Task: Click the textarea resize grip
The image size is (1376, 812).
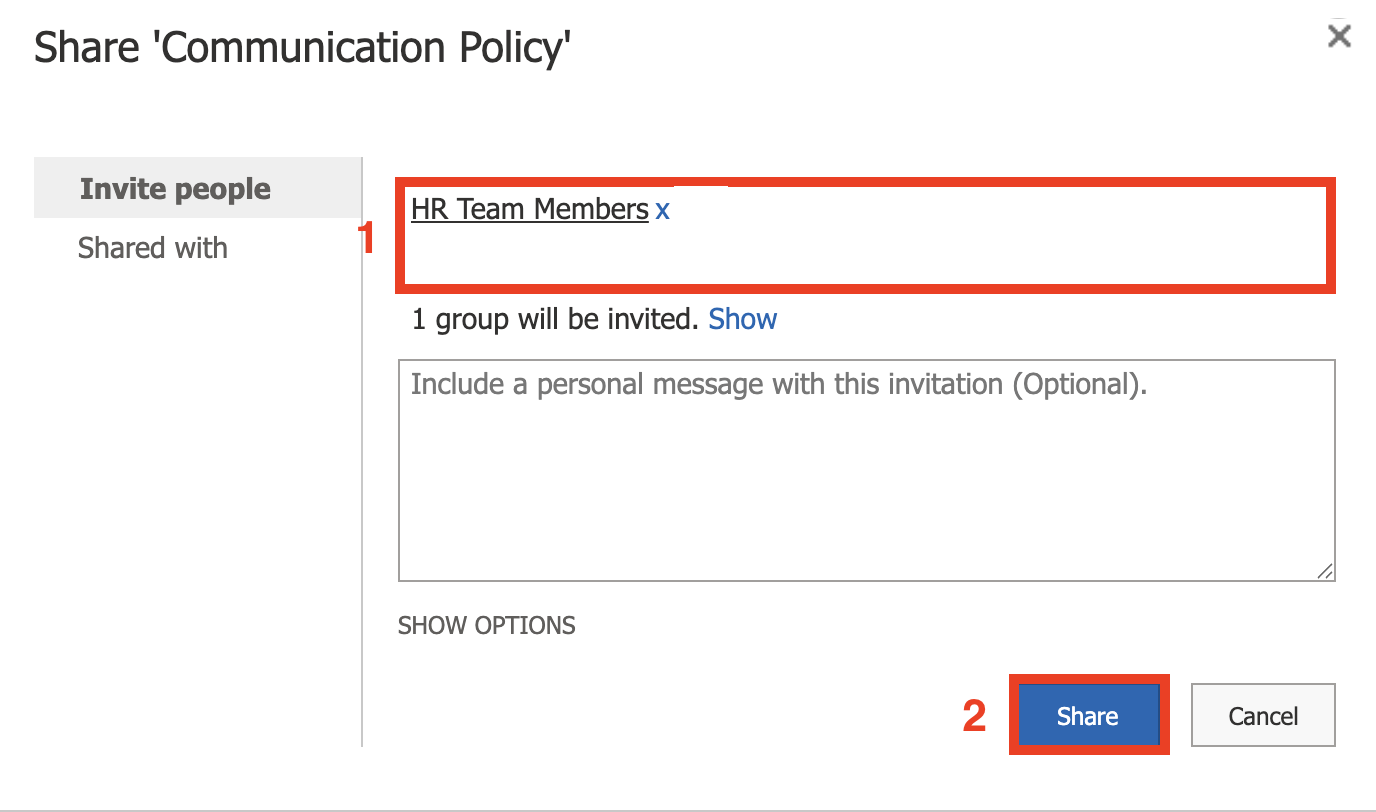Action: click(x=1327, y=572)
